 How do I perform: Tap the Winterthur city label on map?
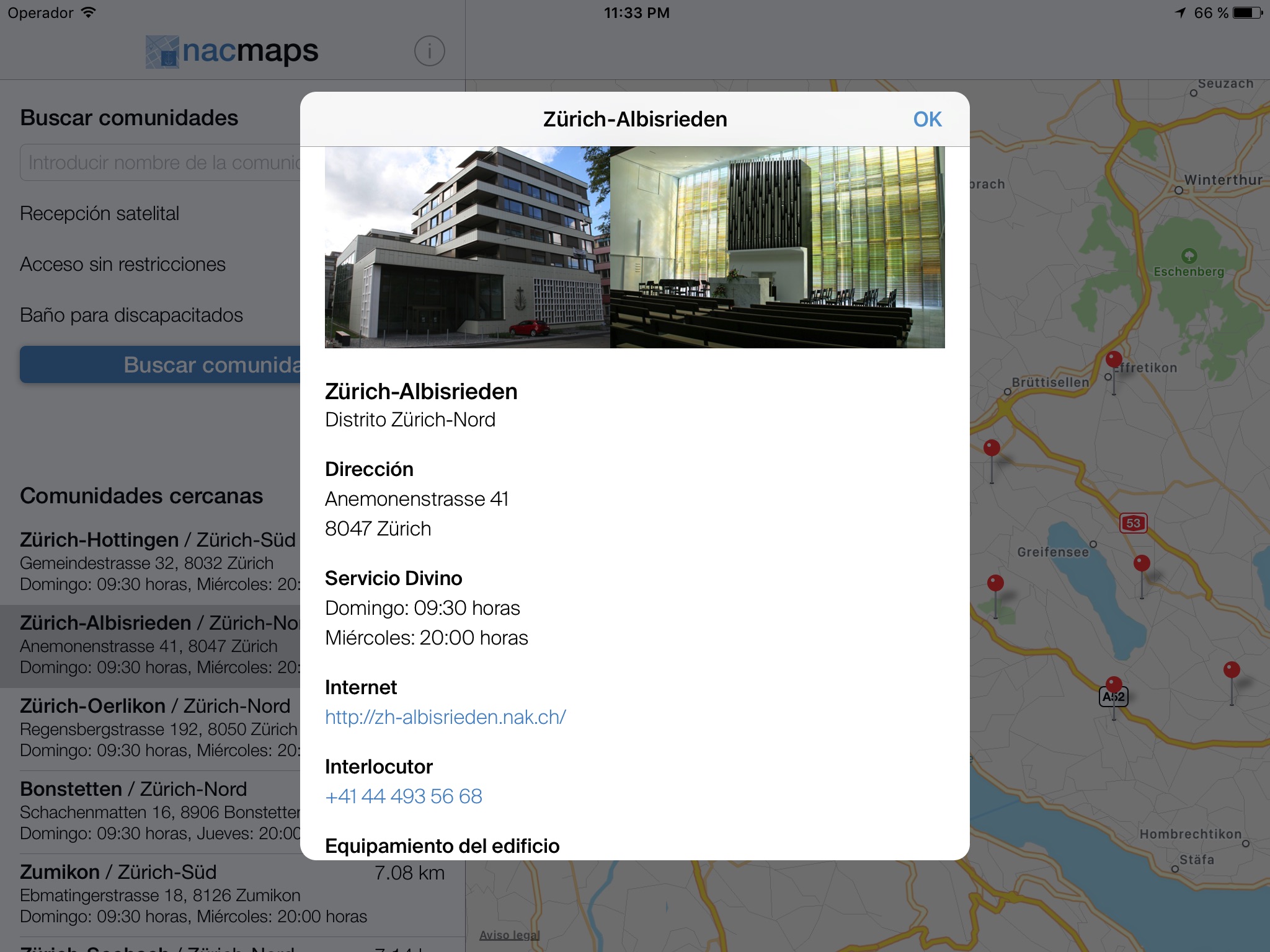[x=1223, y=180]
